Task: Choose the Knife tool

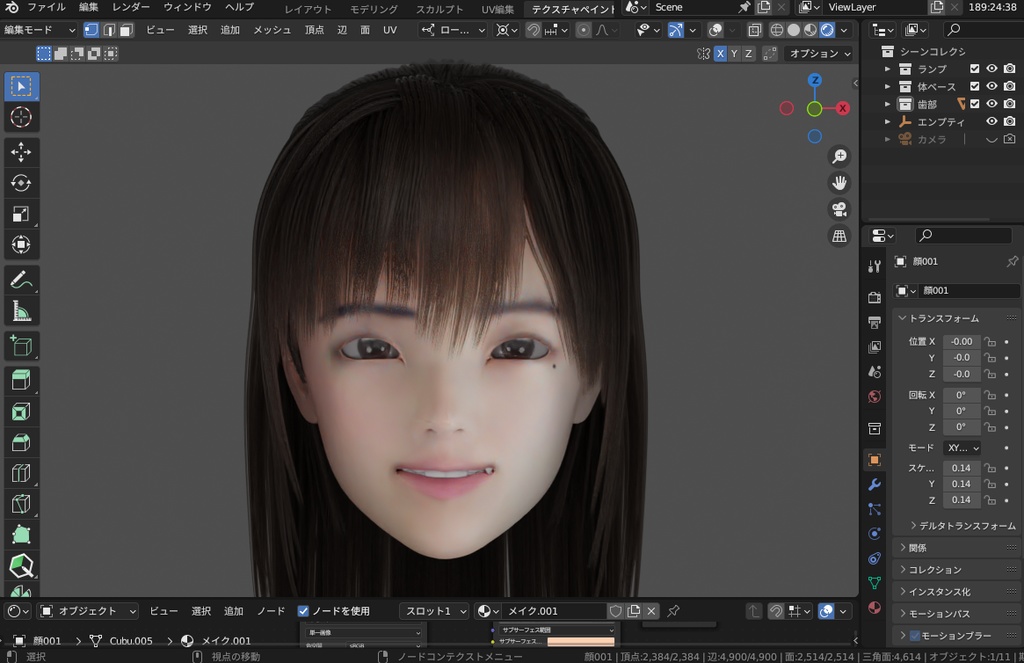Action: [x=22, y=504]
